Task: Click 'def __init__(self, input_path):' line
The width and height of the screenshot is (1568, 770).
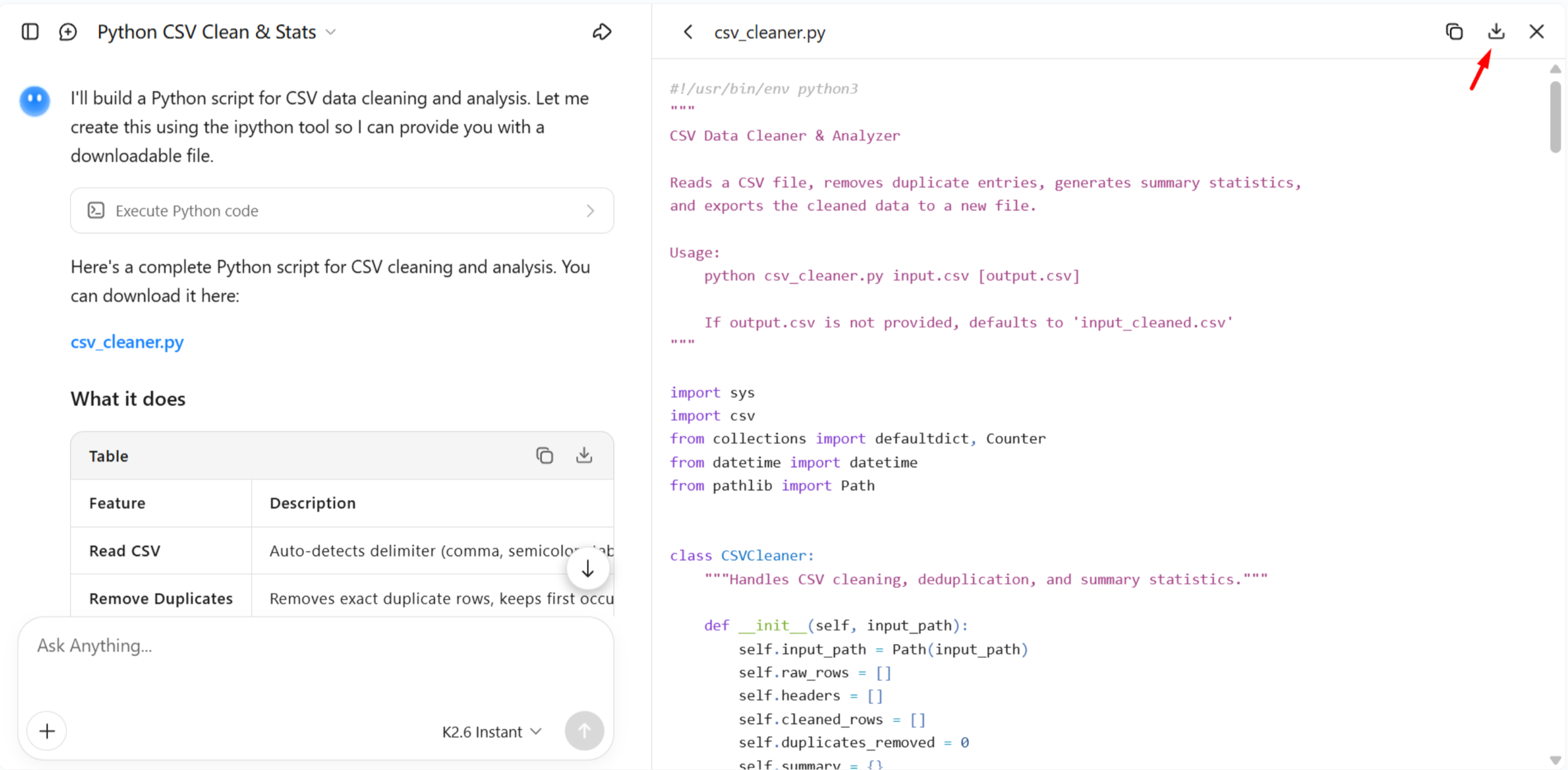Action: (836, 626)
